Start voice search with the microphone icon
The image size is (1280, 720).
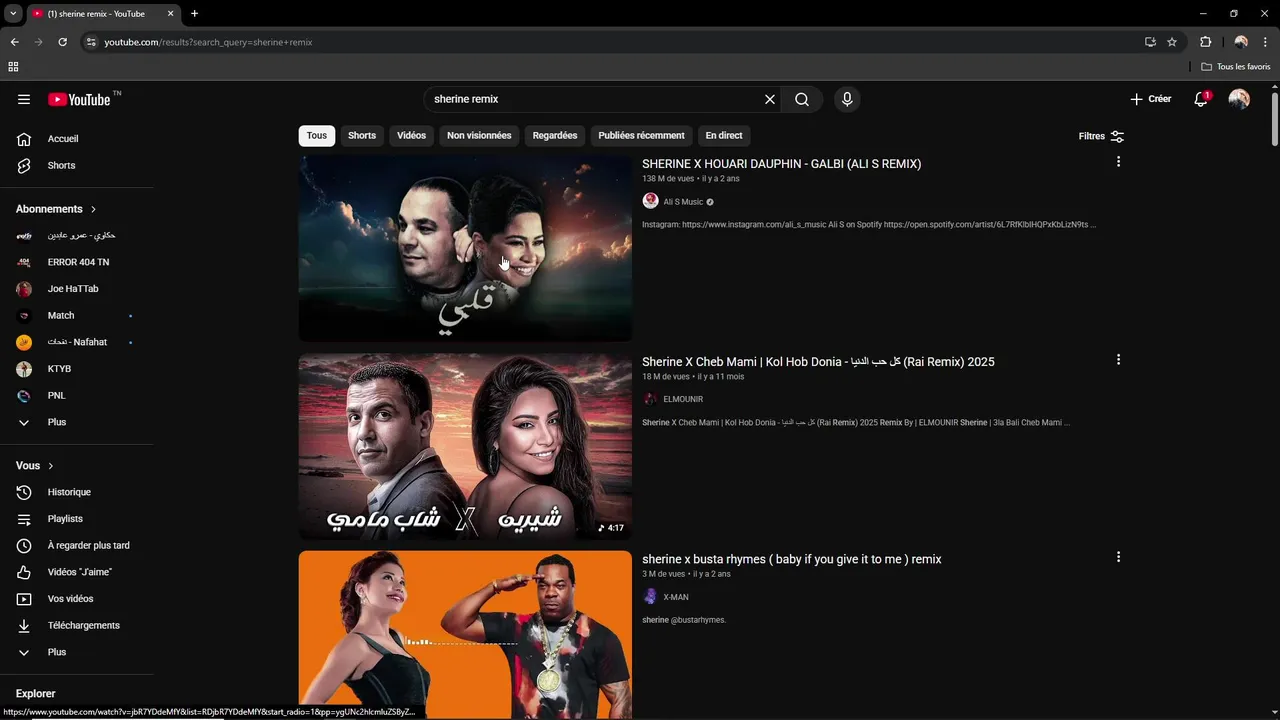(x=847, y=99)
